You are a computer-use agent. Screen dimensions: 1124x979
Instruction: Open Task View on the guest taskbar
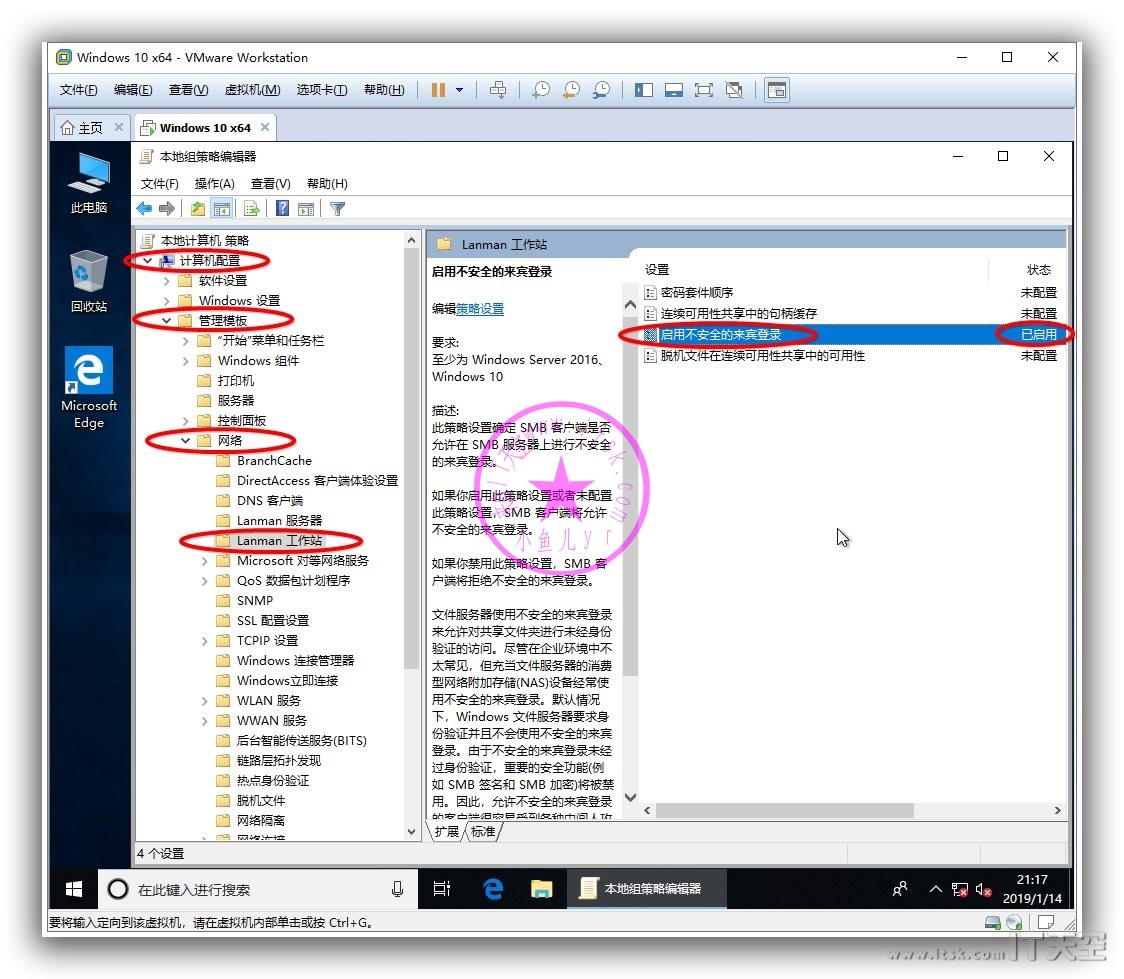(x=442, y=889)
